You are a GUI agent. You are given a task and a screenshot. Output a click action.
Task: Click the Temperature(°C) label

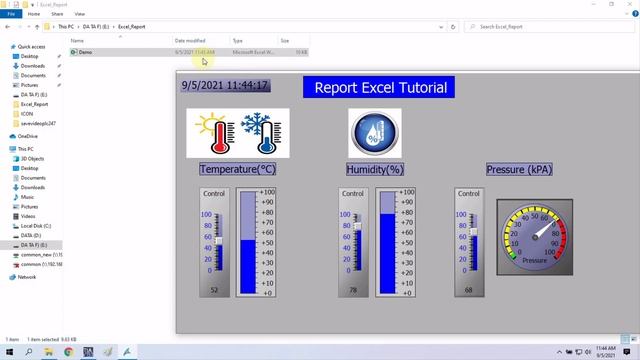click(x=238, y=169)
